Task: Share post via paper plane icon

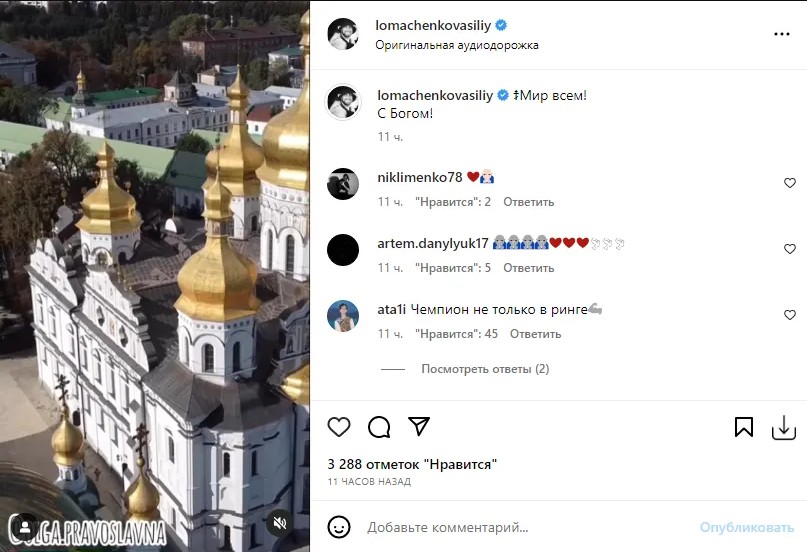Action: pyautogui.click(x=418, y=427)
